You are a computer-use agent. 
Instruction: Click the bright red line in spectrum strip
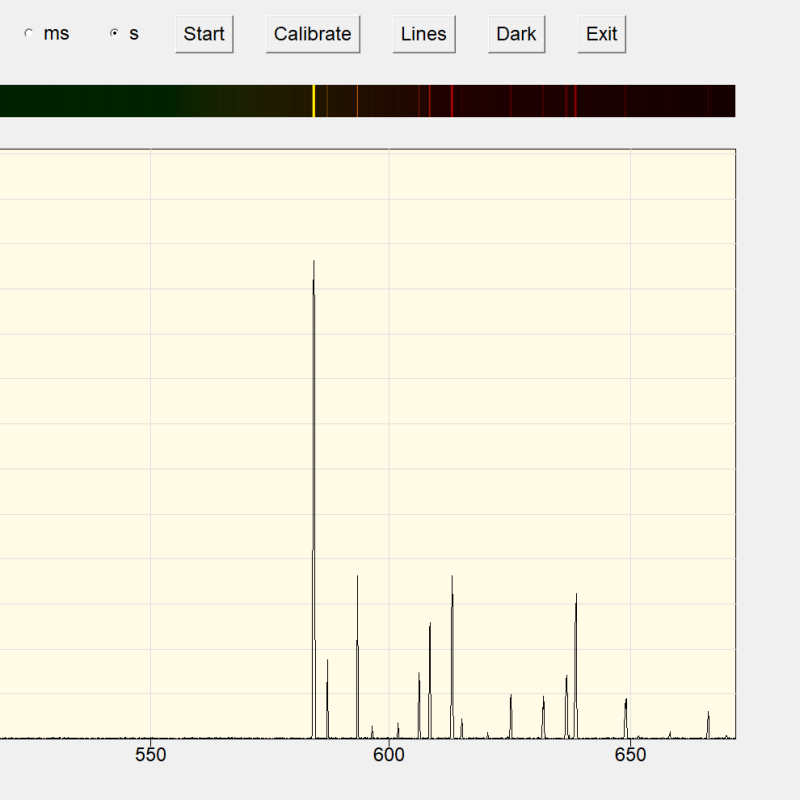[x=452, y=101]
